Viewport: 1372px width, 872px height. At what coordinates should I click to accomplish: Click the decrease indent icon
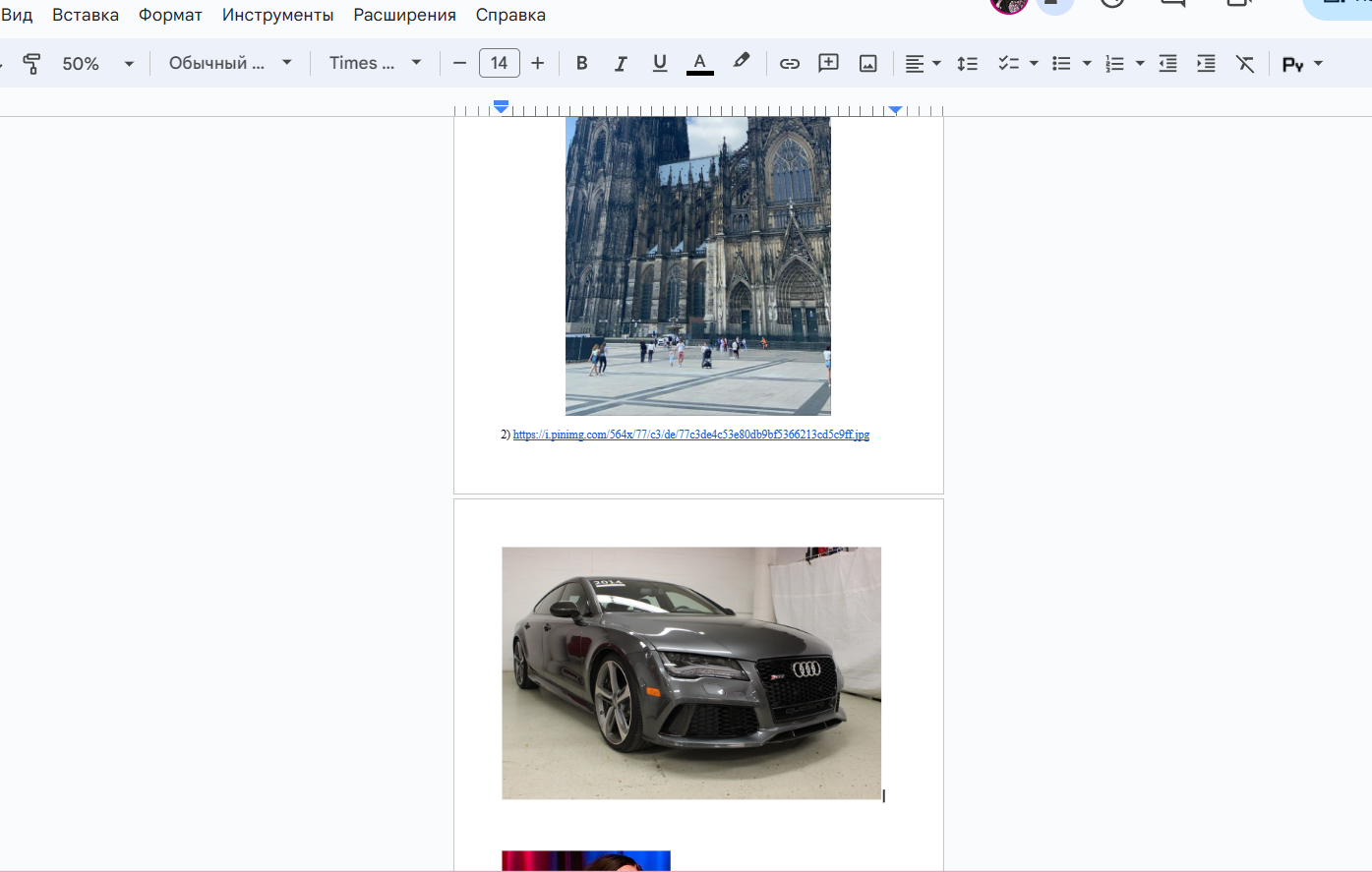pos(1167,63)
